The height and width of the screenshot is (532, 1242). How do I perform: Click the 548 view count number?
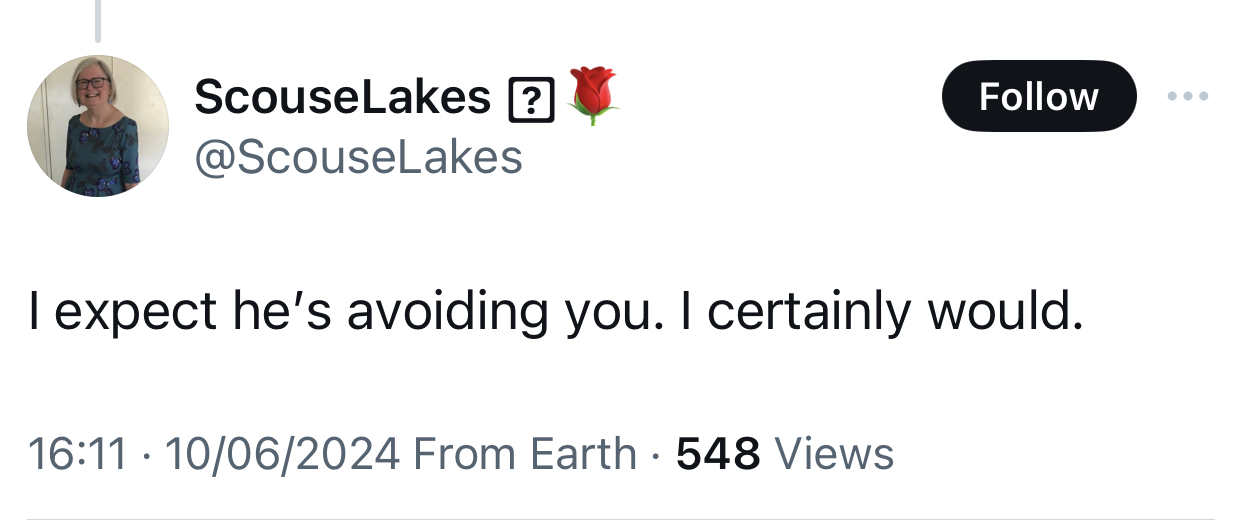tap(718, 453)
